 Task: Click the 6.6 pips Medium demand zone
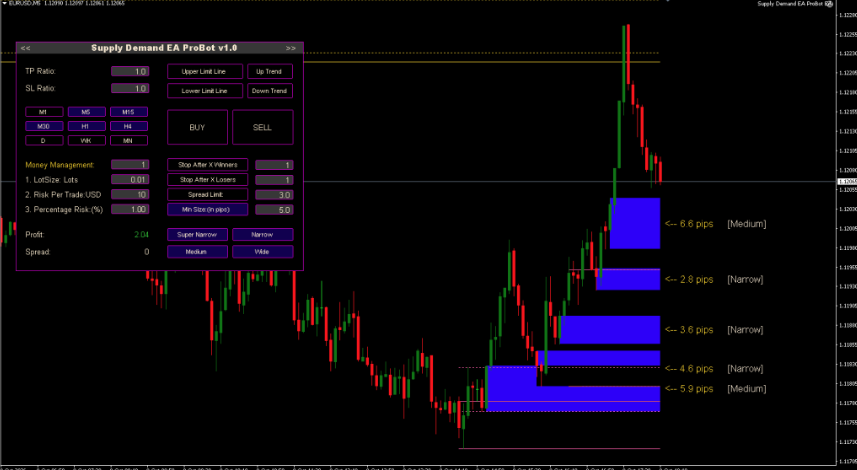coord(635,224)
